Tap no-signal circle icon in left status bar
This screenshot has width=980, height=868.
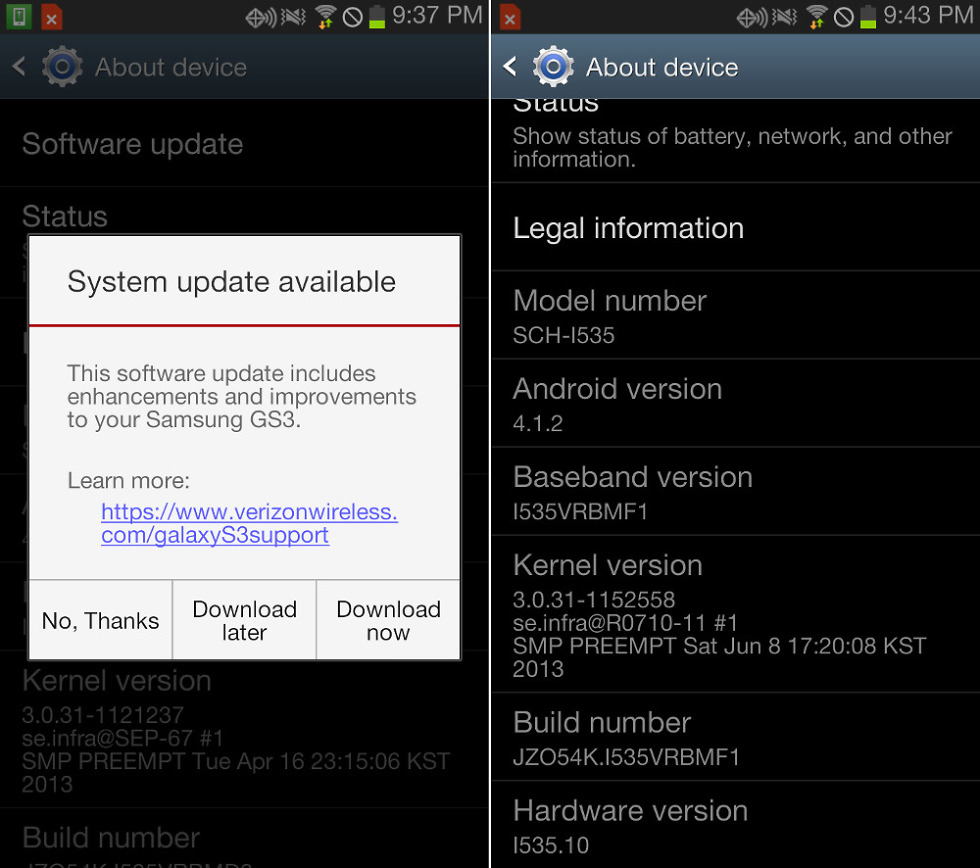(352, 17)
